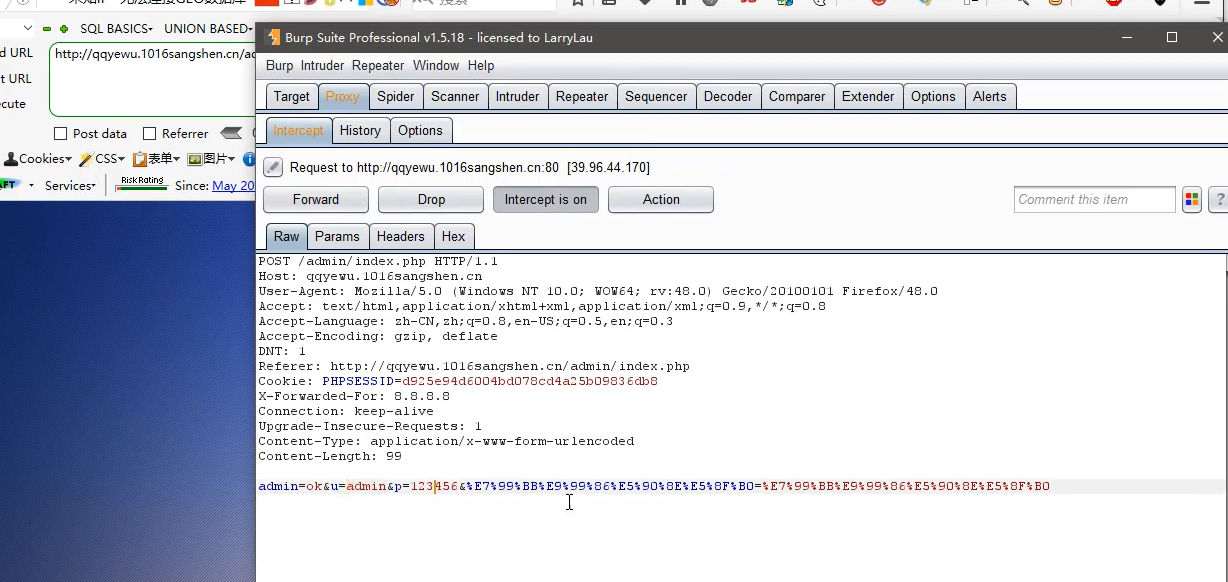Click the help question mark icon
The height and width of the screenshot is (582, 1228).
pyautogui.click(x=1219, y=199)
